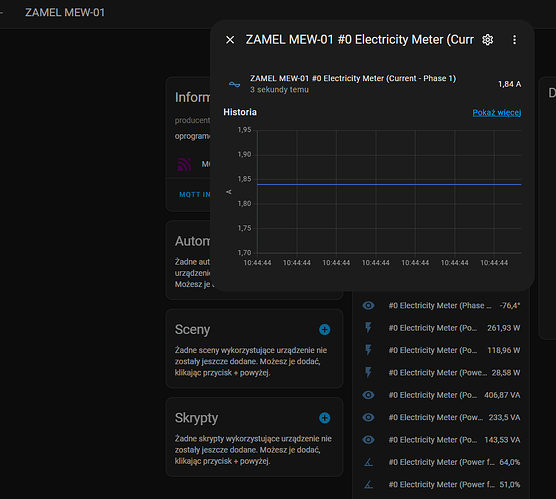Open entity showing 28,58 W
Image resolution: width=556 pixels, height=499 pixels.
[x=441, y=372]
